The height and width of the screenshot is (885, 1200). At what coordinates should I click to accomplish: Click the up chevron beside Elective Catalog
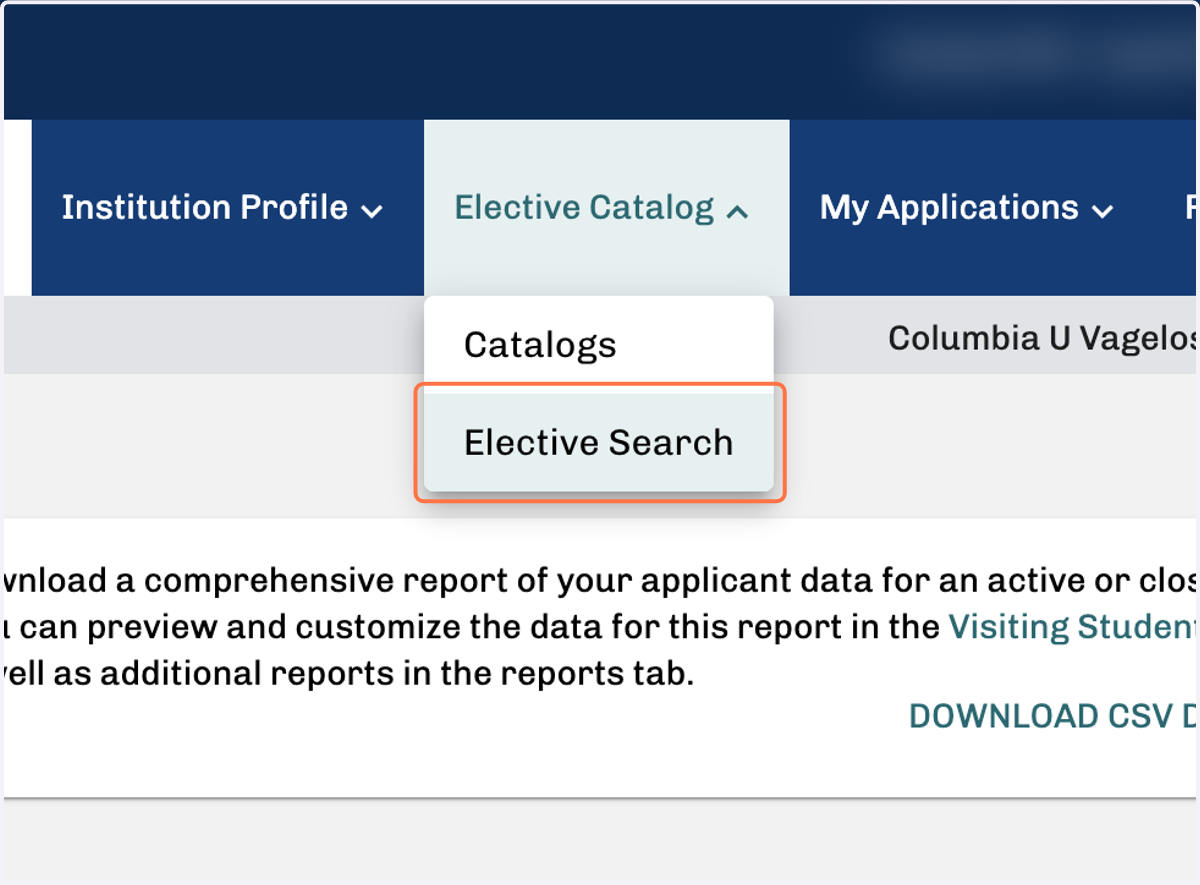[738, 211]
